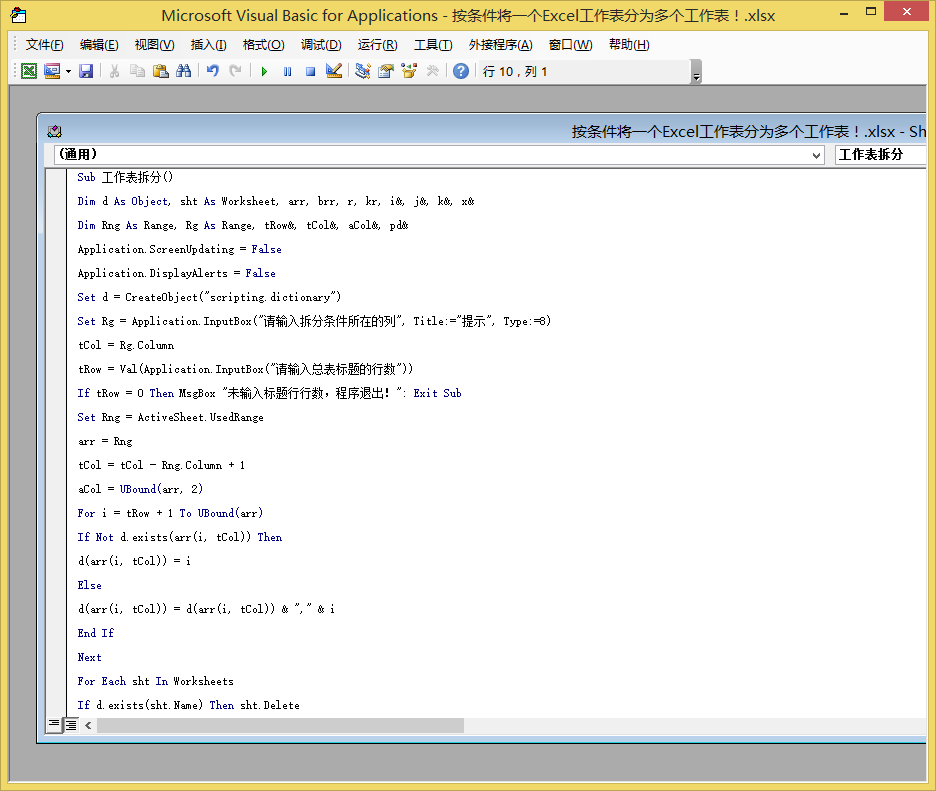
Task: Open the 格式(O) menu
Action: pyautogui.click(x=263, y=45)
